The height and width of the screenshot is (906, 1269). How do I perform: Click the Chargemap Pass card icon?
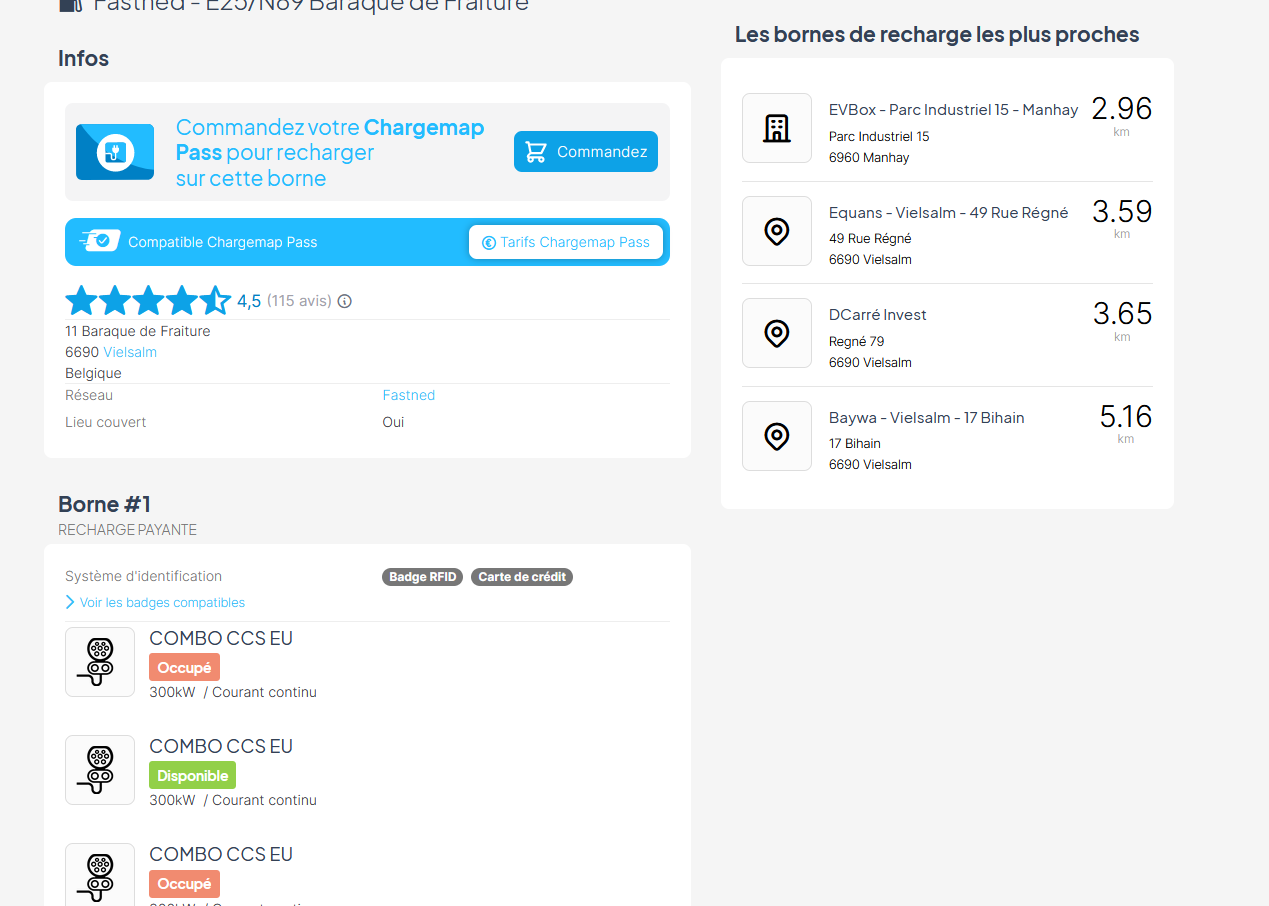115,152
